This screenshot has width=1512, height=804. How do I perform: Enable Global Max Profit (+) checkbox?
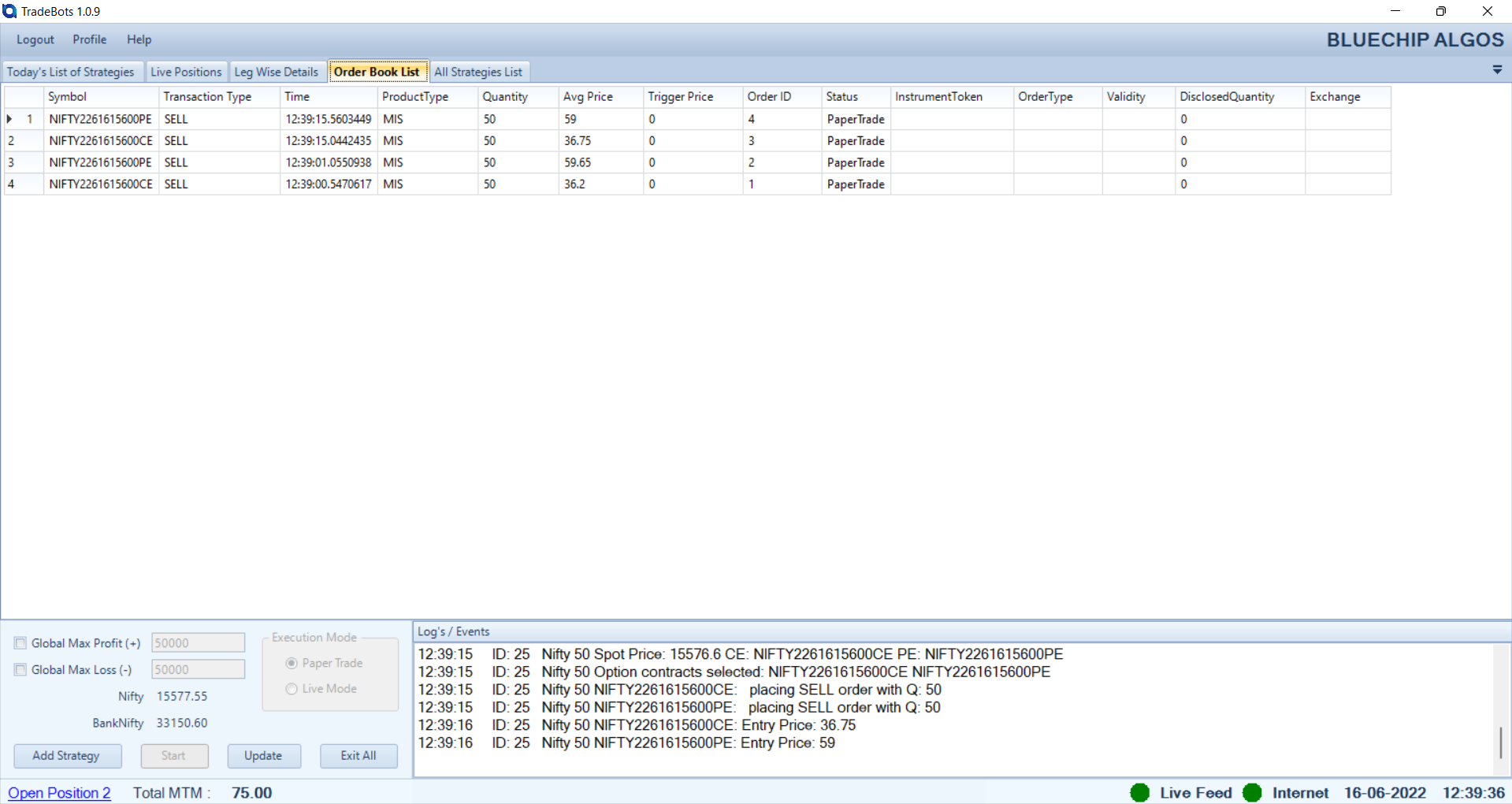click(20, 643)
